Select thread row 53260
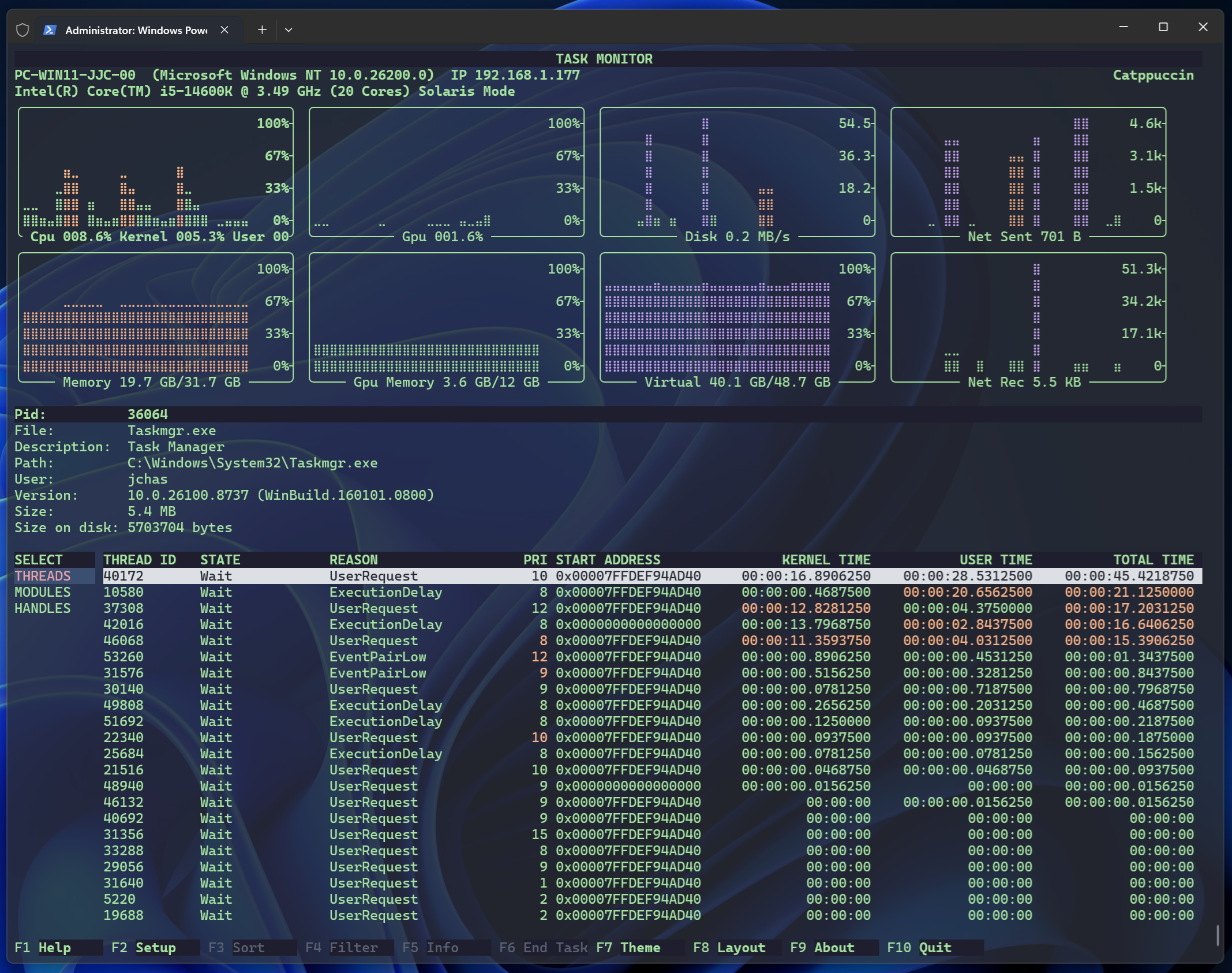Image resolution: width=1232 pixels, height=973 pixels. tap(652, 657)
